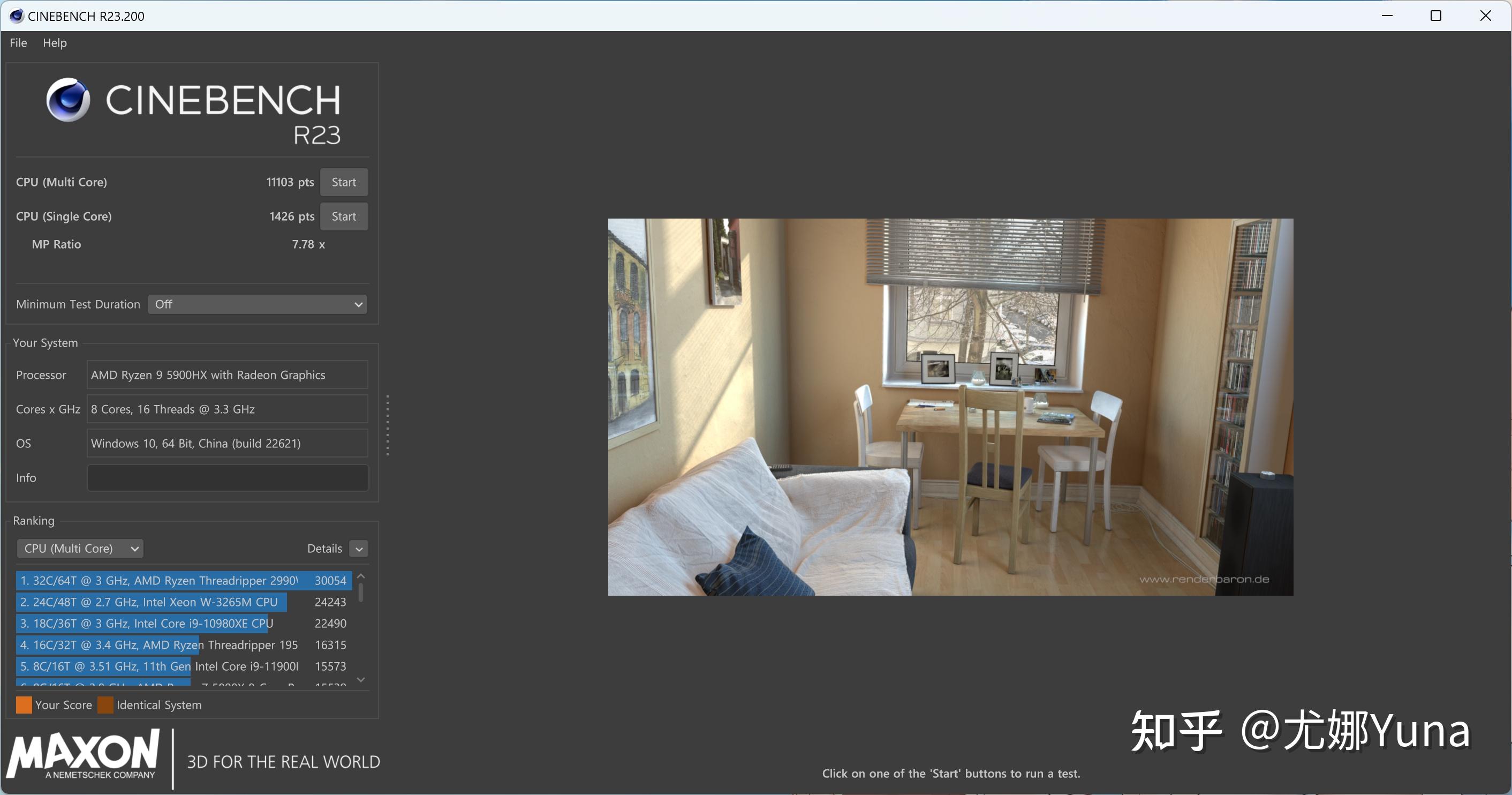
Task: Expand the Details chevron in Ranking
Action: pyautogui.click(x=359, y=549)
